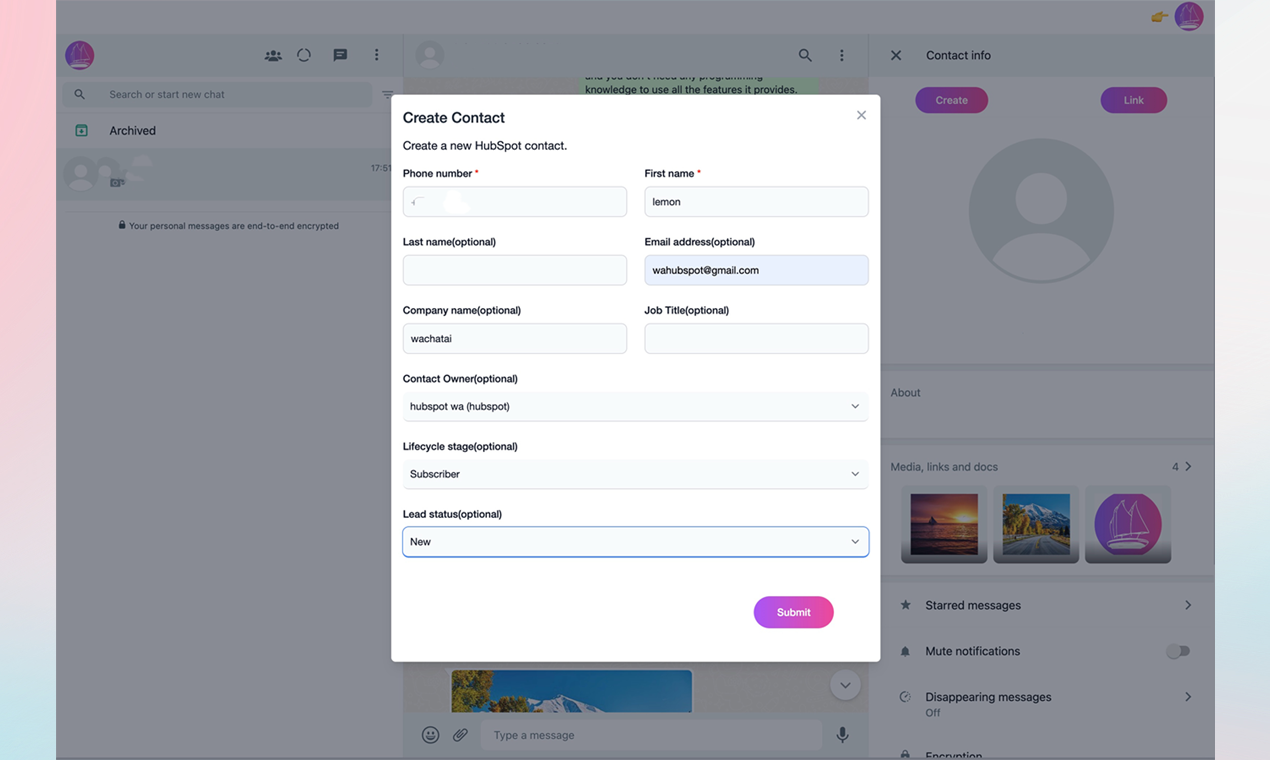Click the search chat box
1270x760 pixels.
coord(217,94)
